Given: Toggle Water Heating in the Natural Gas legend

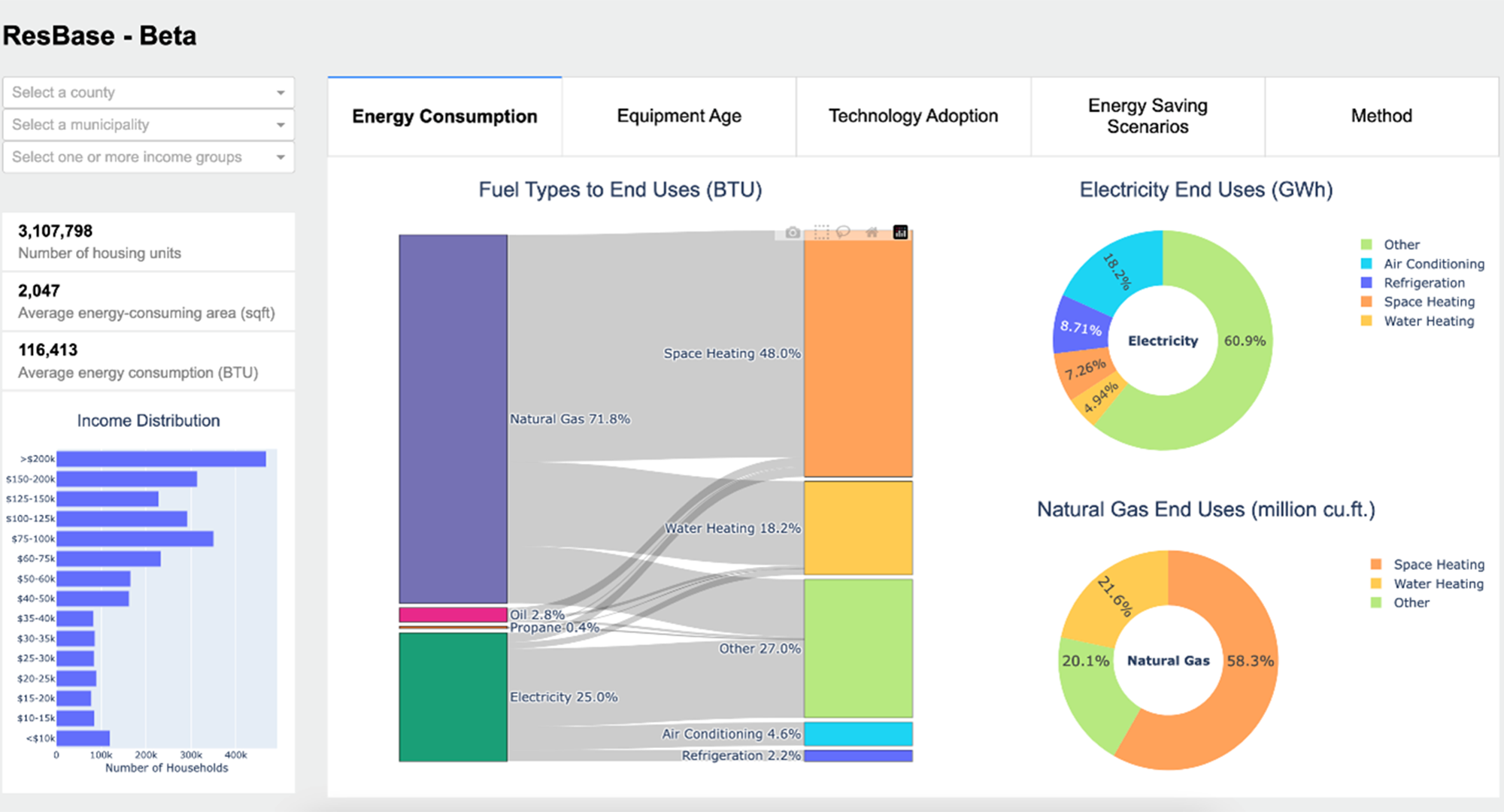Looking at the screenshot, I should point(1437,583).
